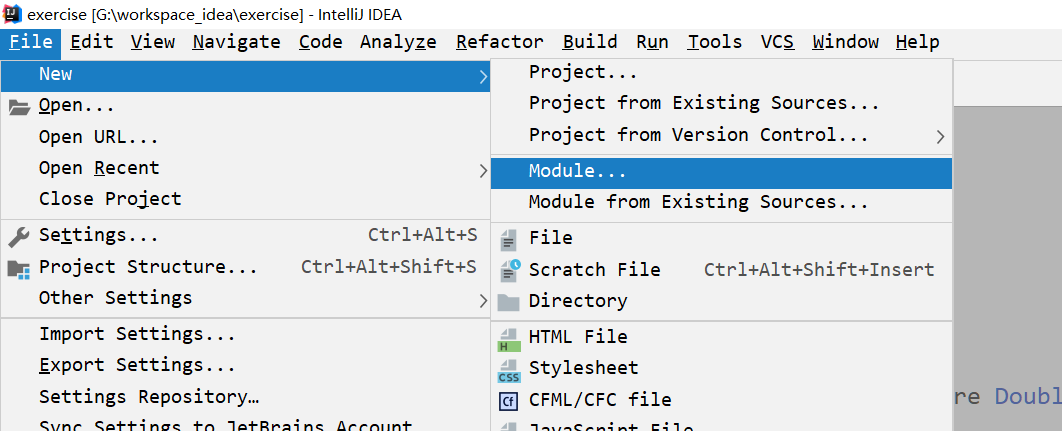Click the IntelliJ IDEA logo in title bar
Image resolution: width=1062 pixels, height=431 pixels.
(13, 15)
